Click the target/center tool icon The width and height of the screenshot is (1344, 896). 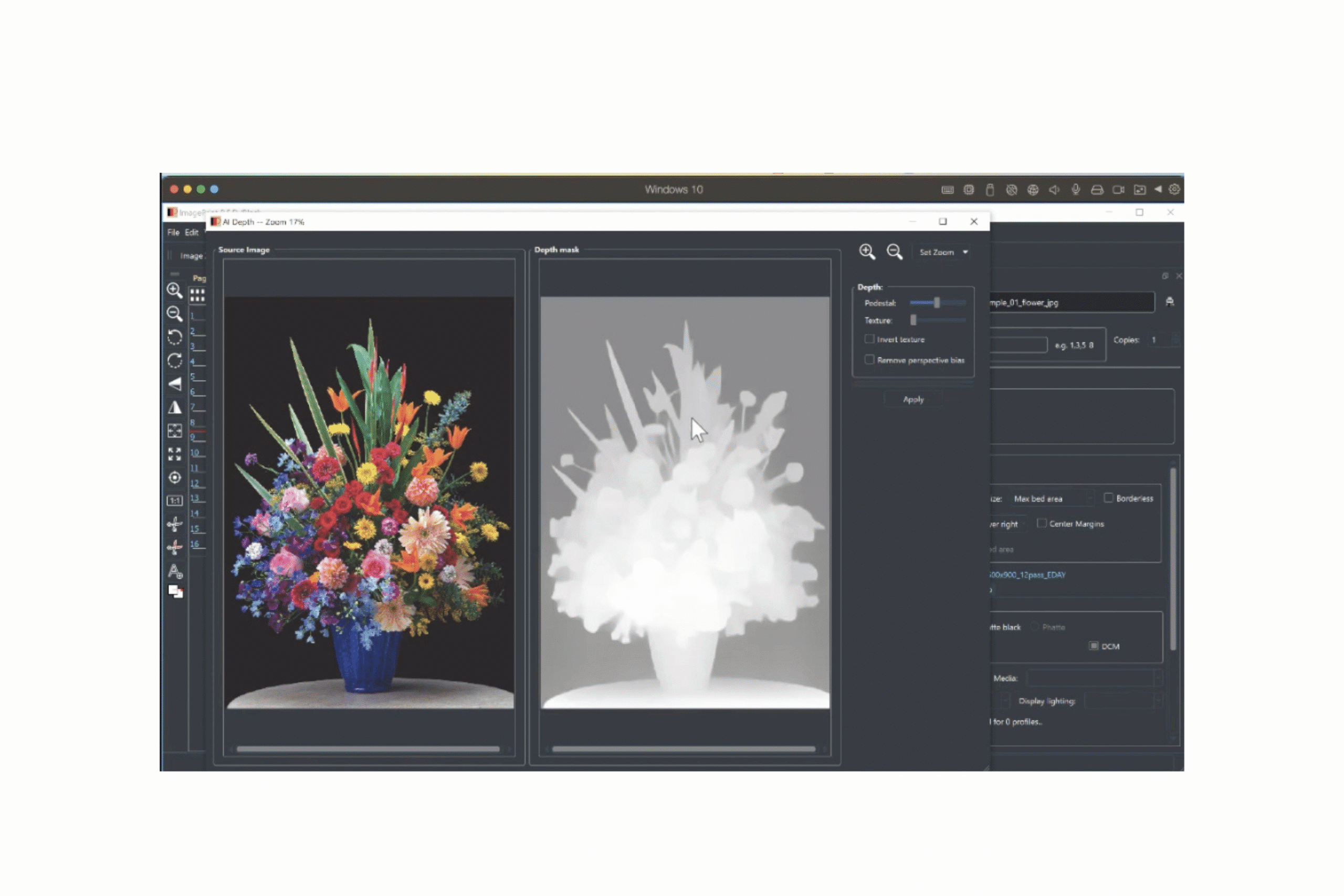174,477
